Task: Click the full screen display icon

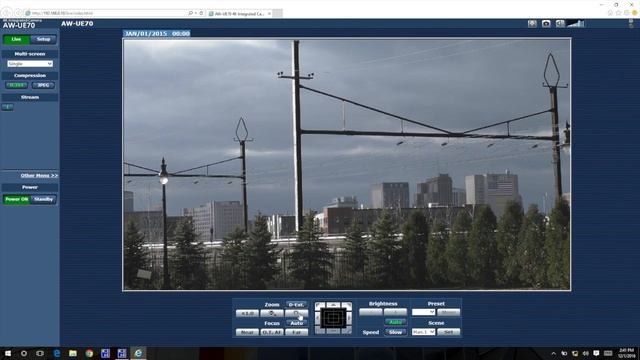Action: [532, 24]
